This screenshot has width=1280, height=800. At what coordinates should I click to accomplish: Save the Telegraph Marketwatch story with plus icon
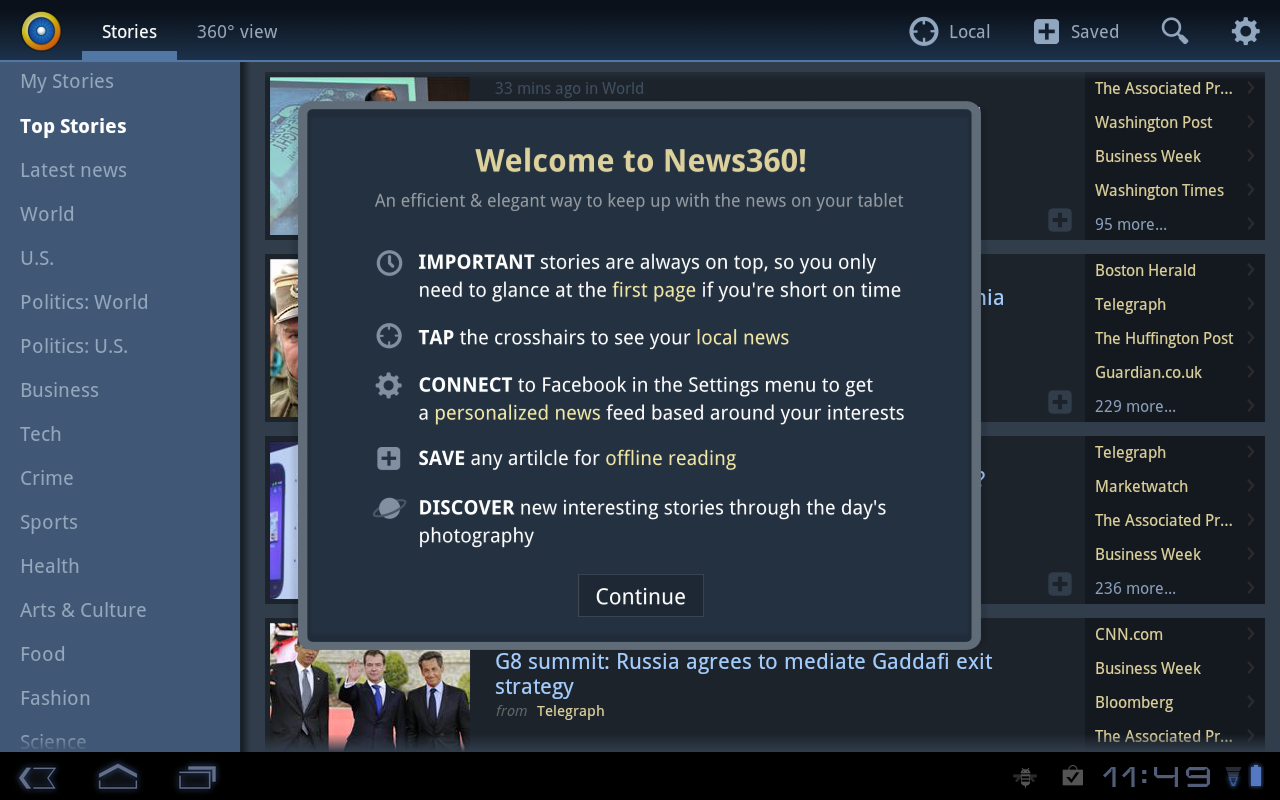click(x=1059, y=584)
